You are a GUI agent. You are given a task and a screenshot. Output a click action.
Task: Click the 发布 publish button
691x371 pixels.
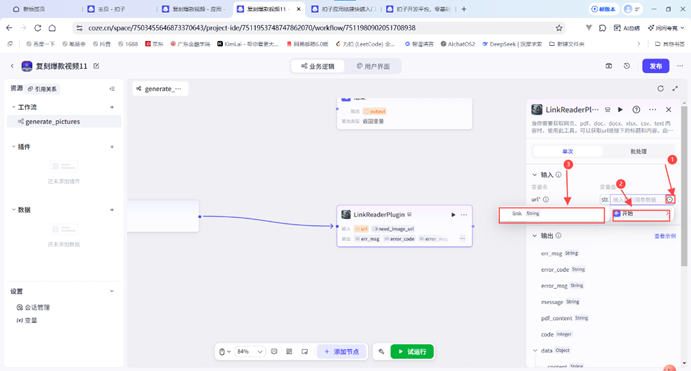tap(656, 66)
